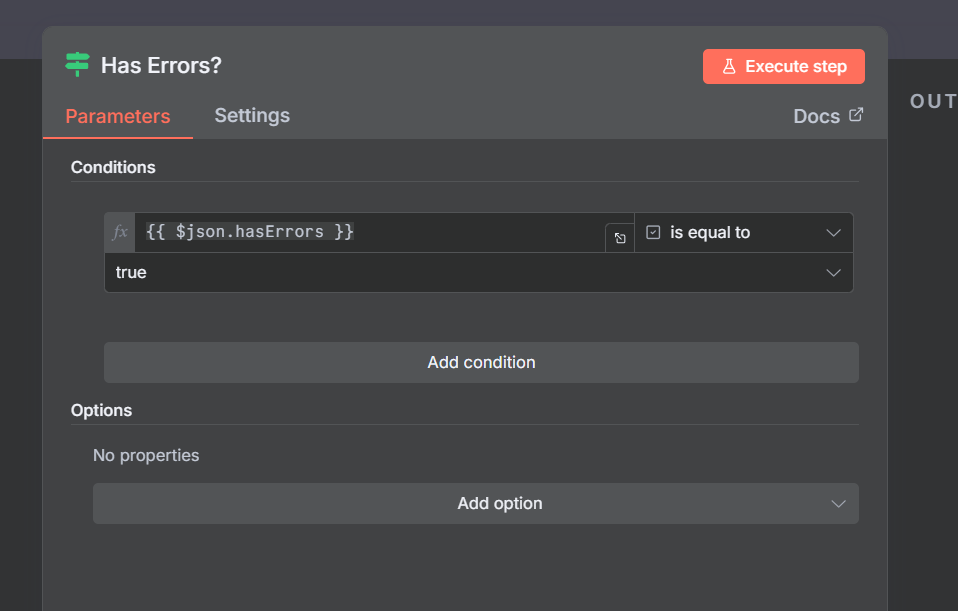Click the Conditions section heading
Image resolution: width=958 pixels, height=611 pixels.
[x=113, y=167]
